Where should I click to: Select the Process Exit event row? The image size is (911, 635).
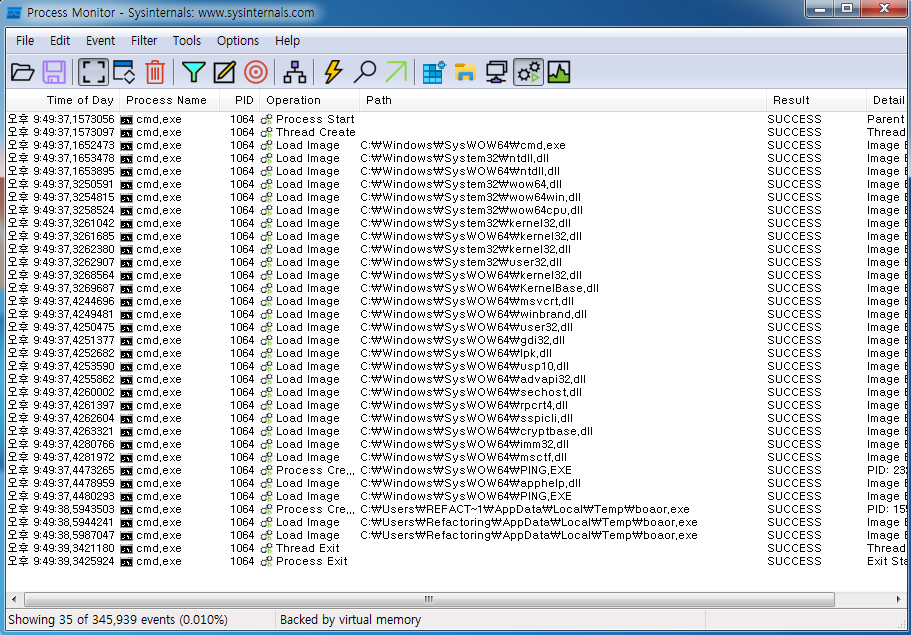click(457, 561)
